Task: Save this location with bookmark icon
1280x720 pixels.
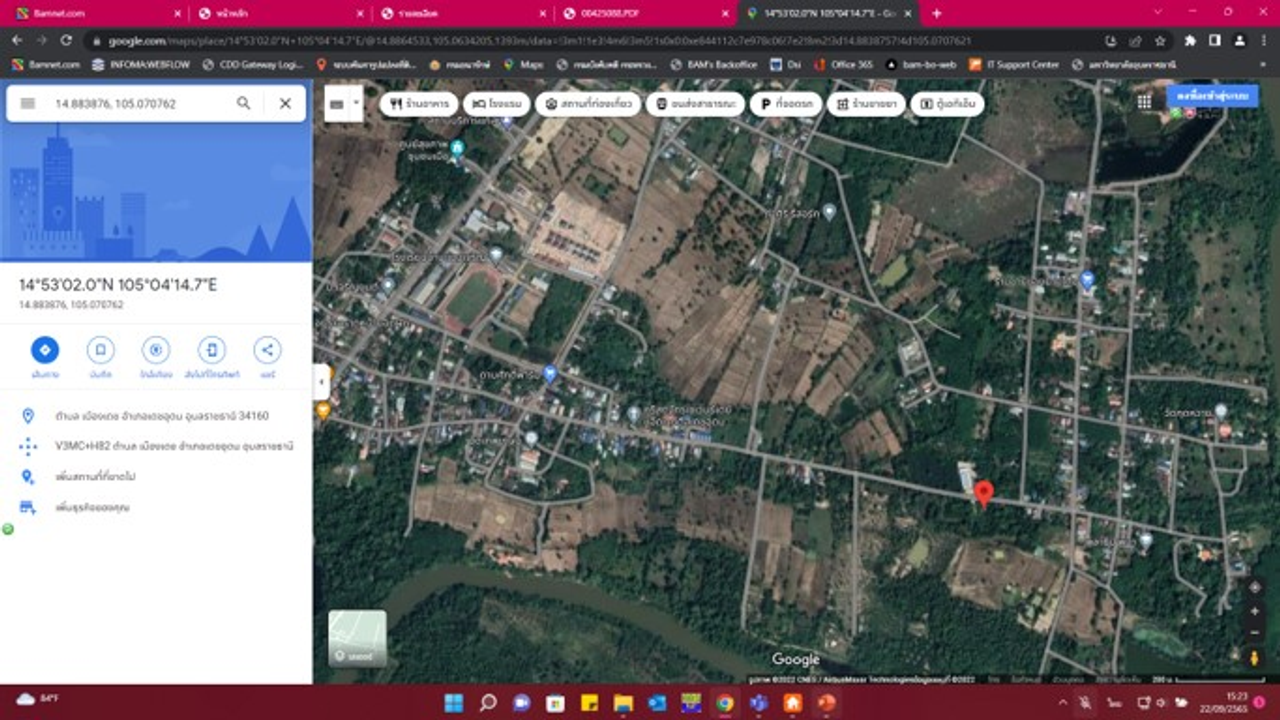Action: coord(100,350)
